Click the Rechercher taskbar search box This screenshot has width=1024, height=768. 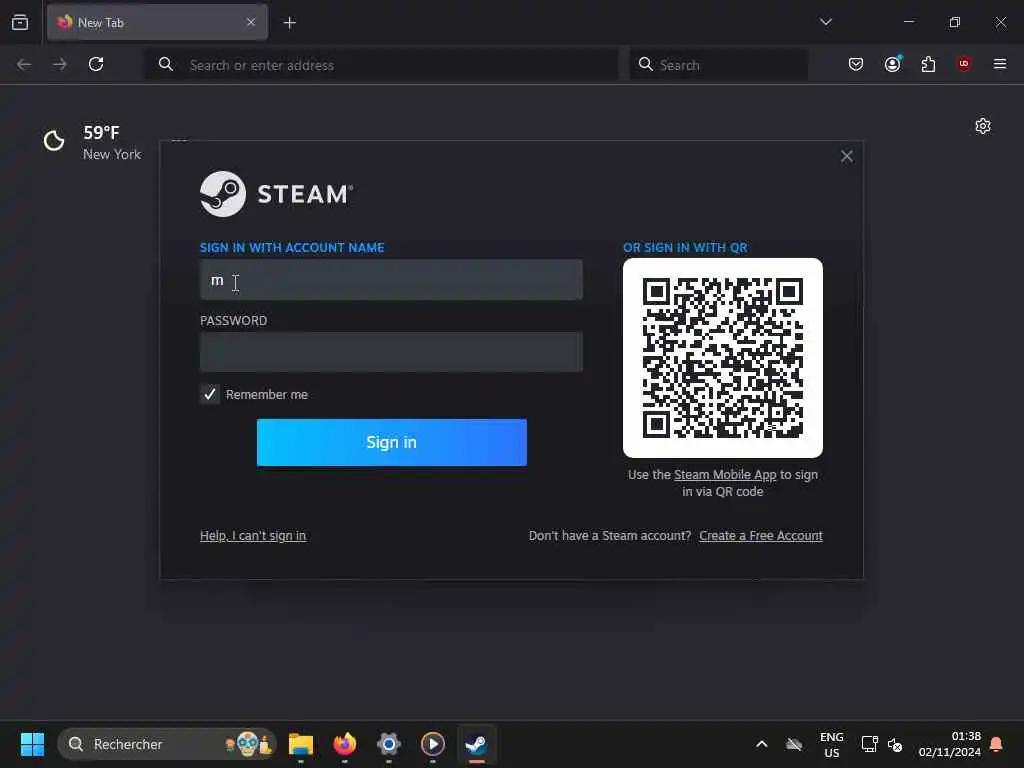pos(167,744)
